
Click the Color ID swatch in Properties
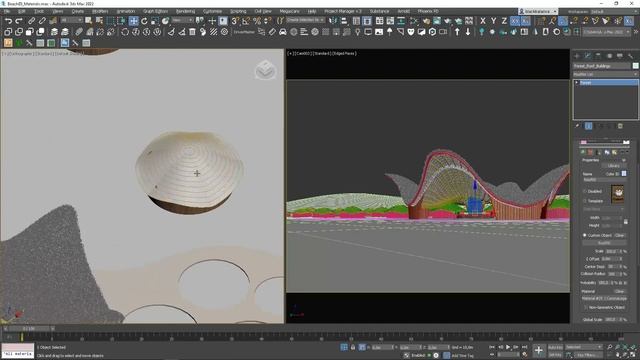pos(624,174)
